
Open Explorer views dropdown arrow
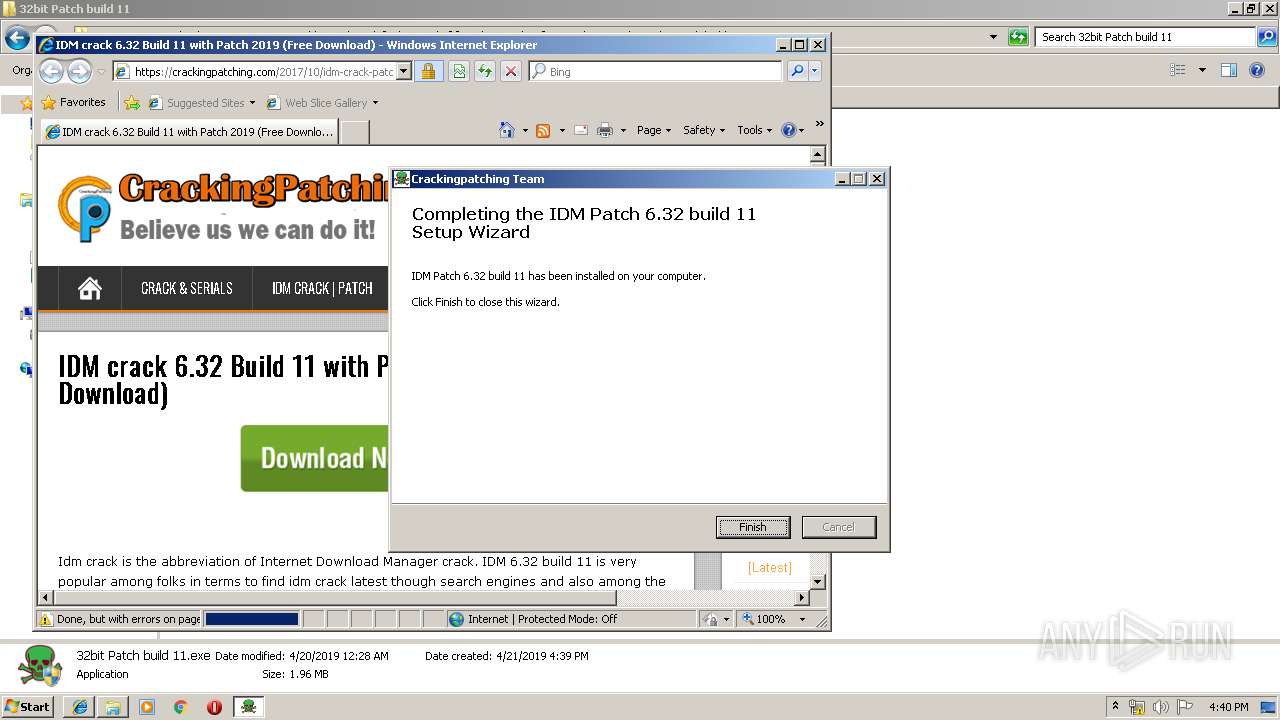pos(1202,70)
